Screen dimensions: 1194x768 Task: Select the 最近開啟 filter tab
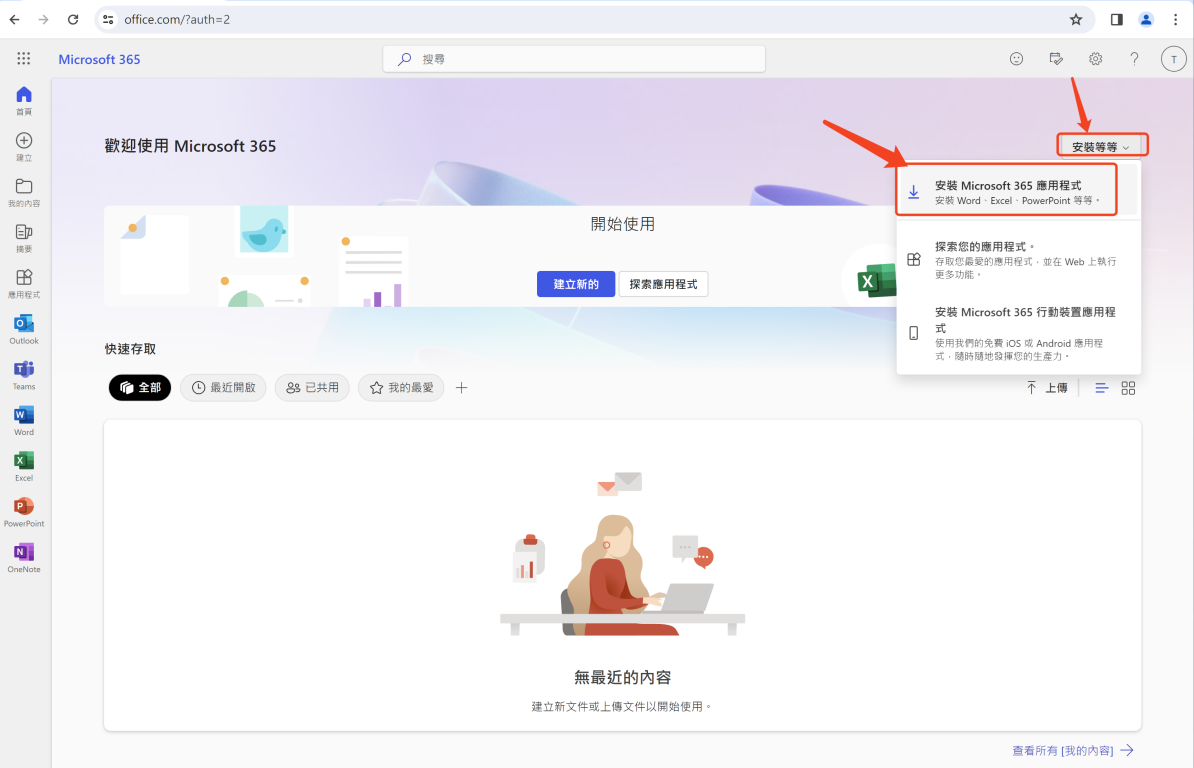[x=223, y=388]
